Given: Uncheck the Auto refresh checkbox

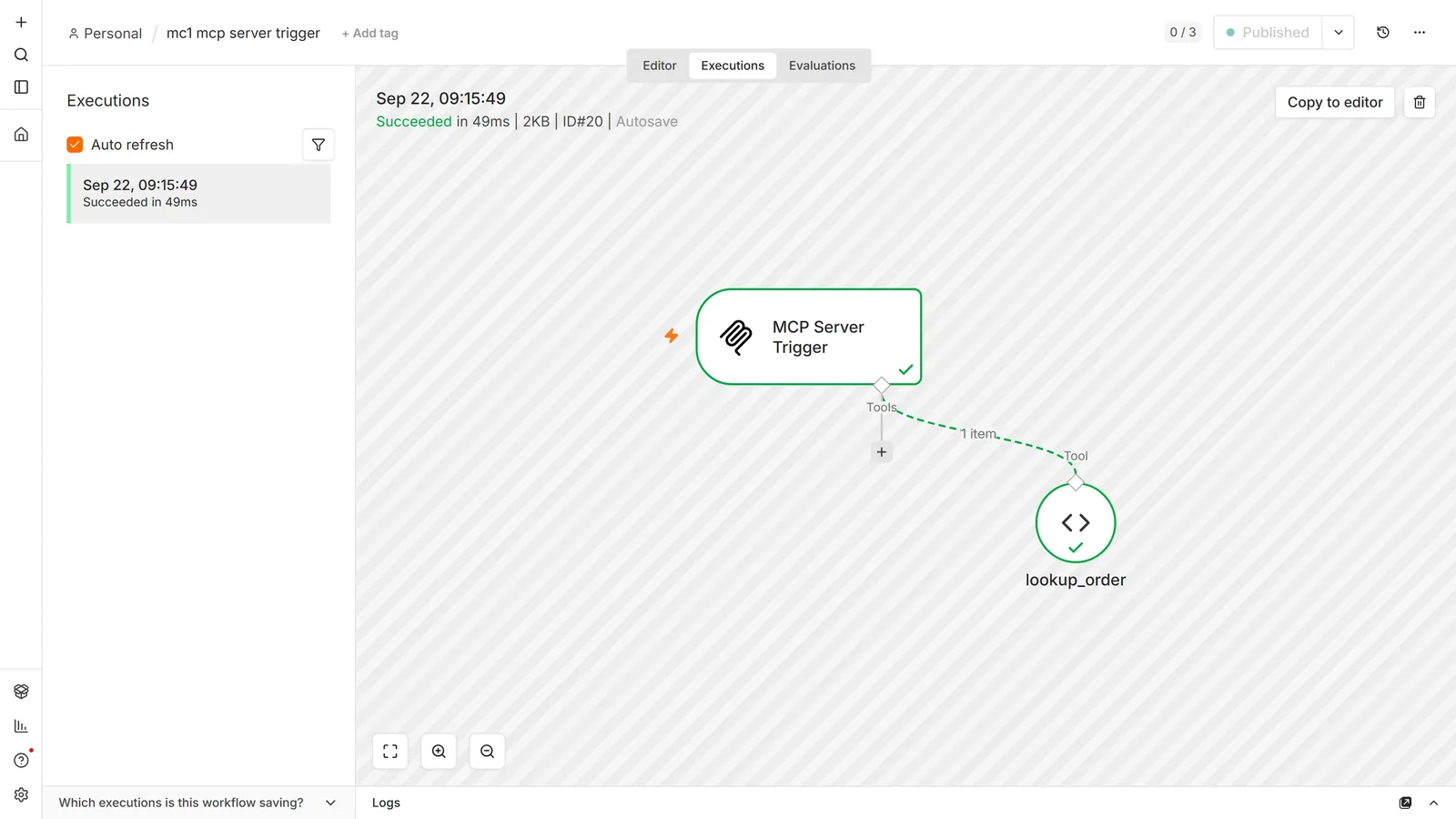Looking at the screenshot, I should (75, 145).
